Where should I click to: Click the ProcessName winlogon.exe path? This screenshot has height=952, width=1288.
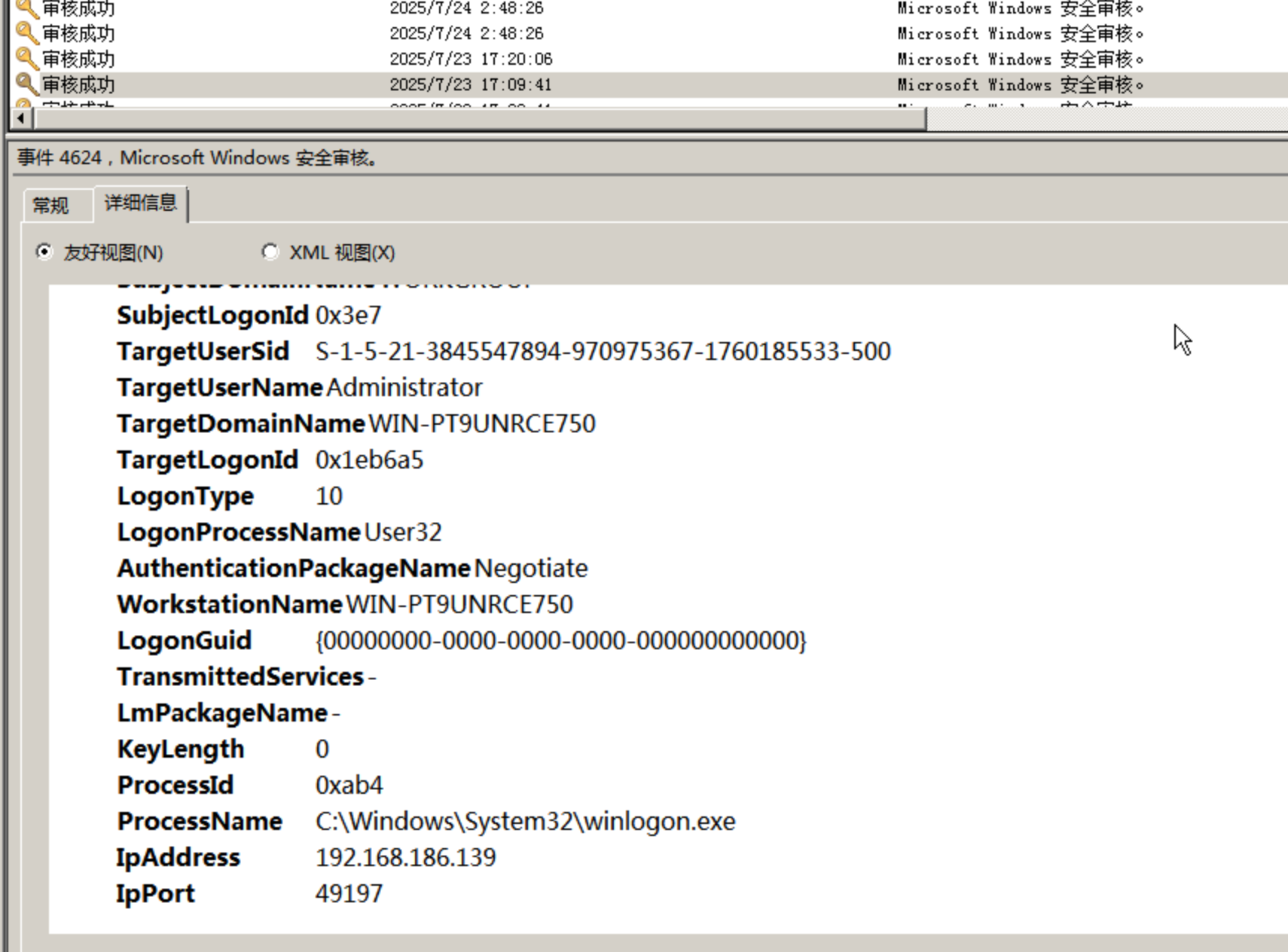point(525,821)
